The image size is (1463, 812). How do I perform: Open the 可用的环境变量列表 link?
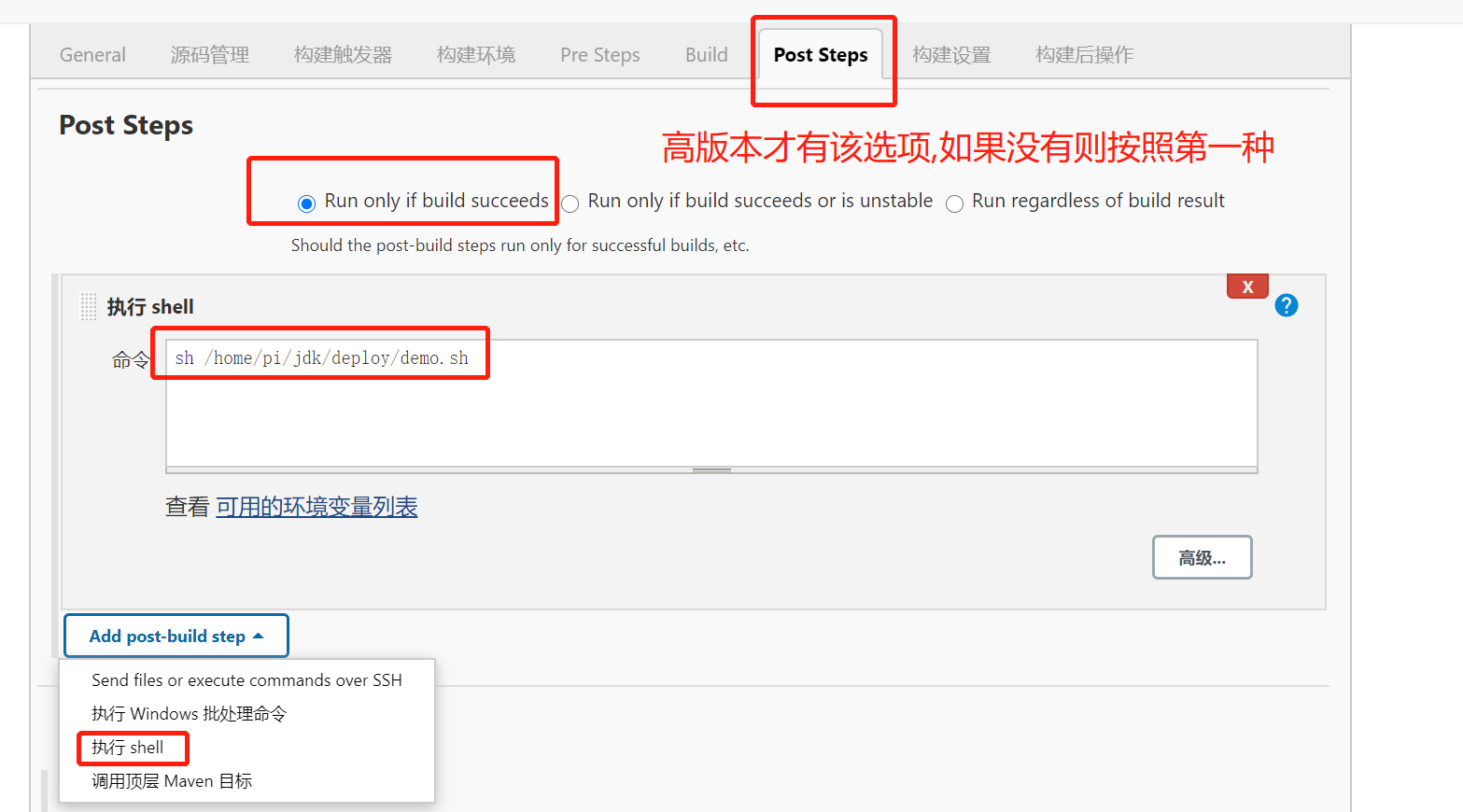coord(317,507)
